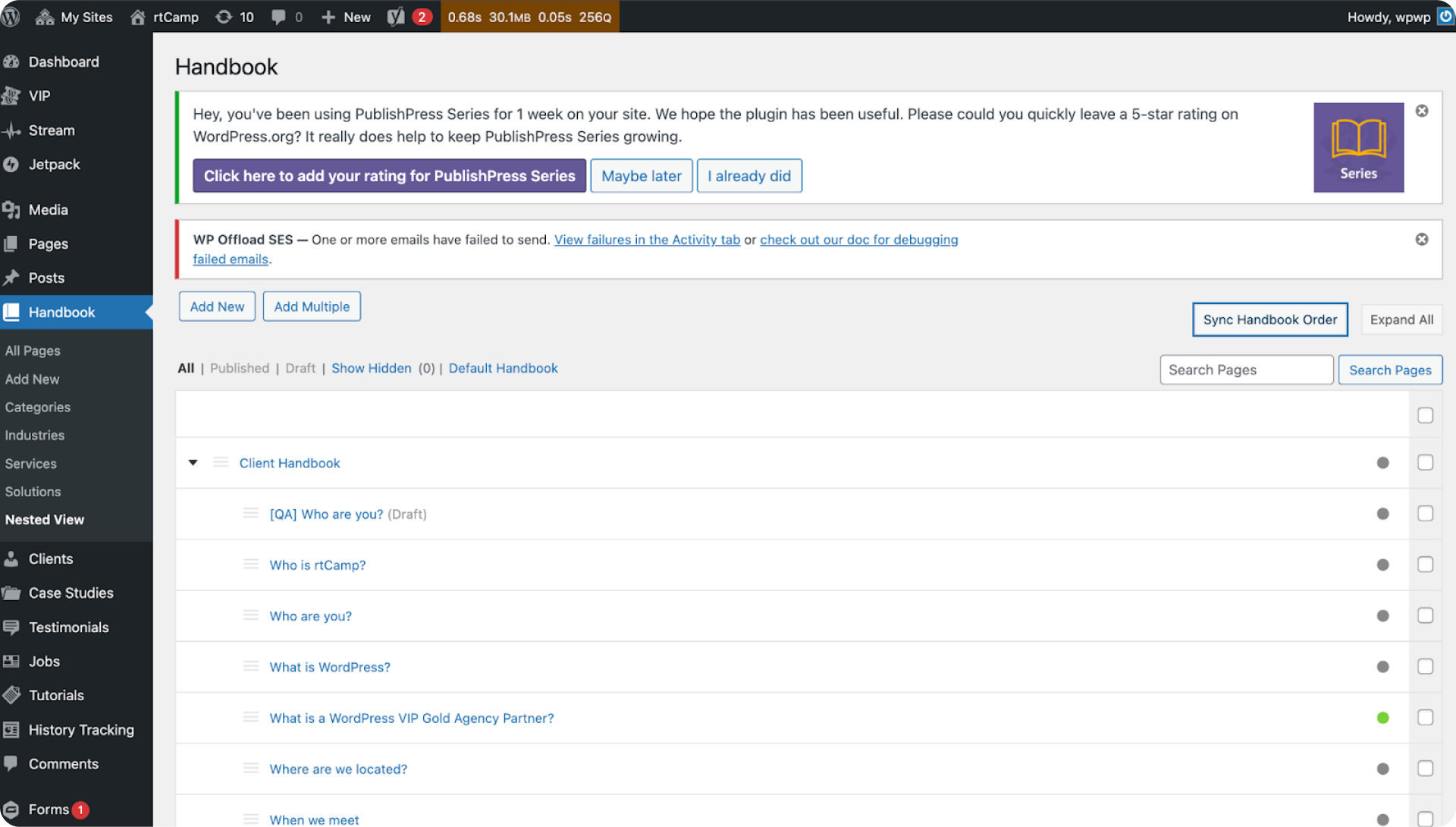Open Categories submenu item

[37, 407]
